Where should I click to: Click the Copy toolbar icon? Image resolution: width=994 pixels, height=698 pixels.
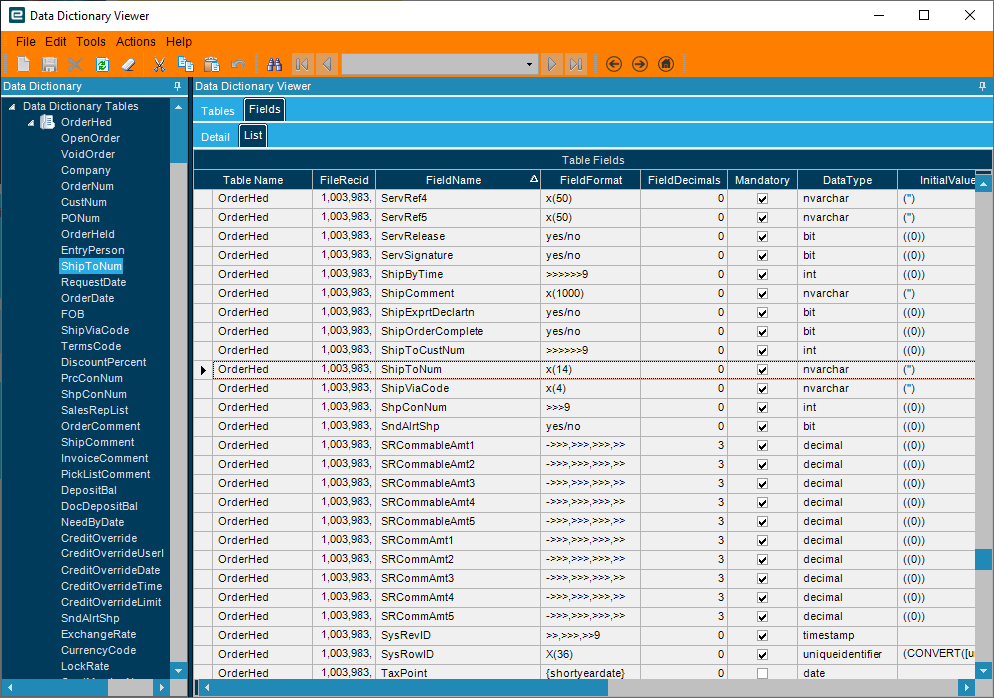(x=186, y=64)
